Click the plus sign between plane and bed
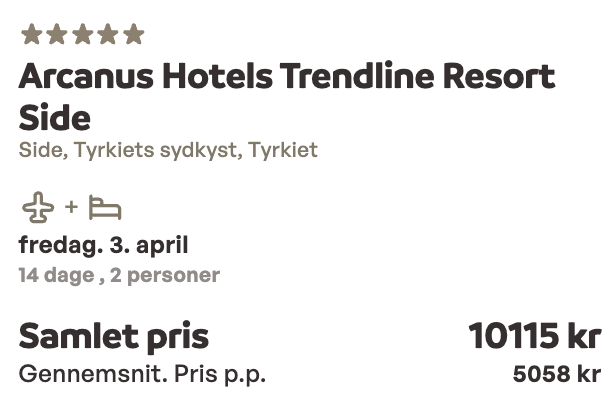Screen dimensions: 616x400 click(71, 208)
